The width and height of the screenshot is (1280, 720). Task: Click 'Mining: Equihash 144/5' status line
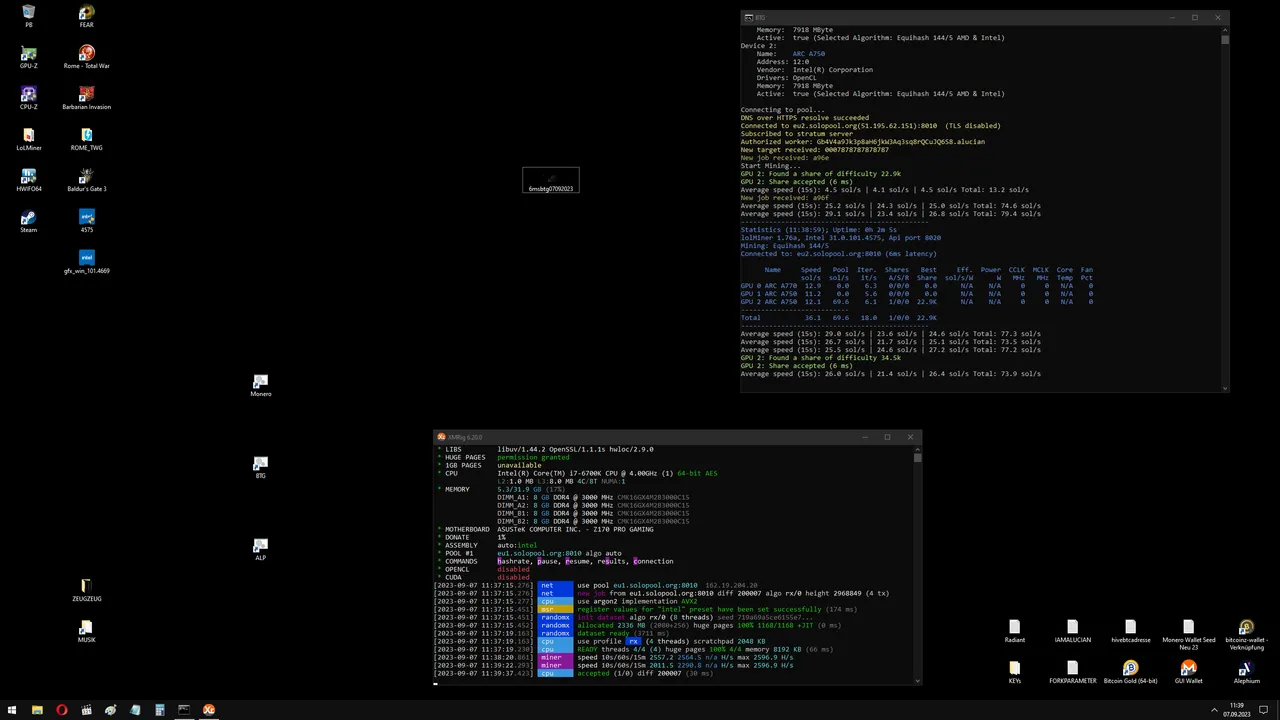(785, 246)
